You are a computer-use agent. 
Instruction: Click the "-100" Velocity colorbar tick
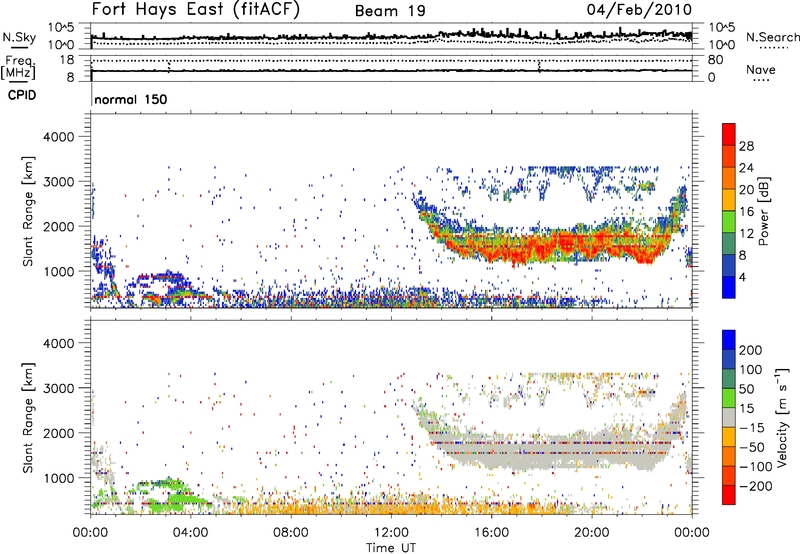(755, 467)
